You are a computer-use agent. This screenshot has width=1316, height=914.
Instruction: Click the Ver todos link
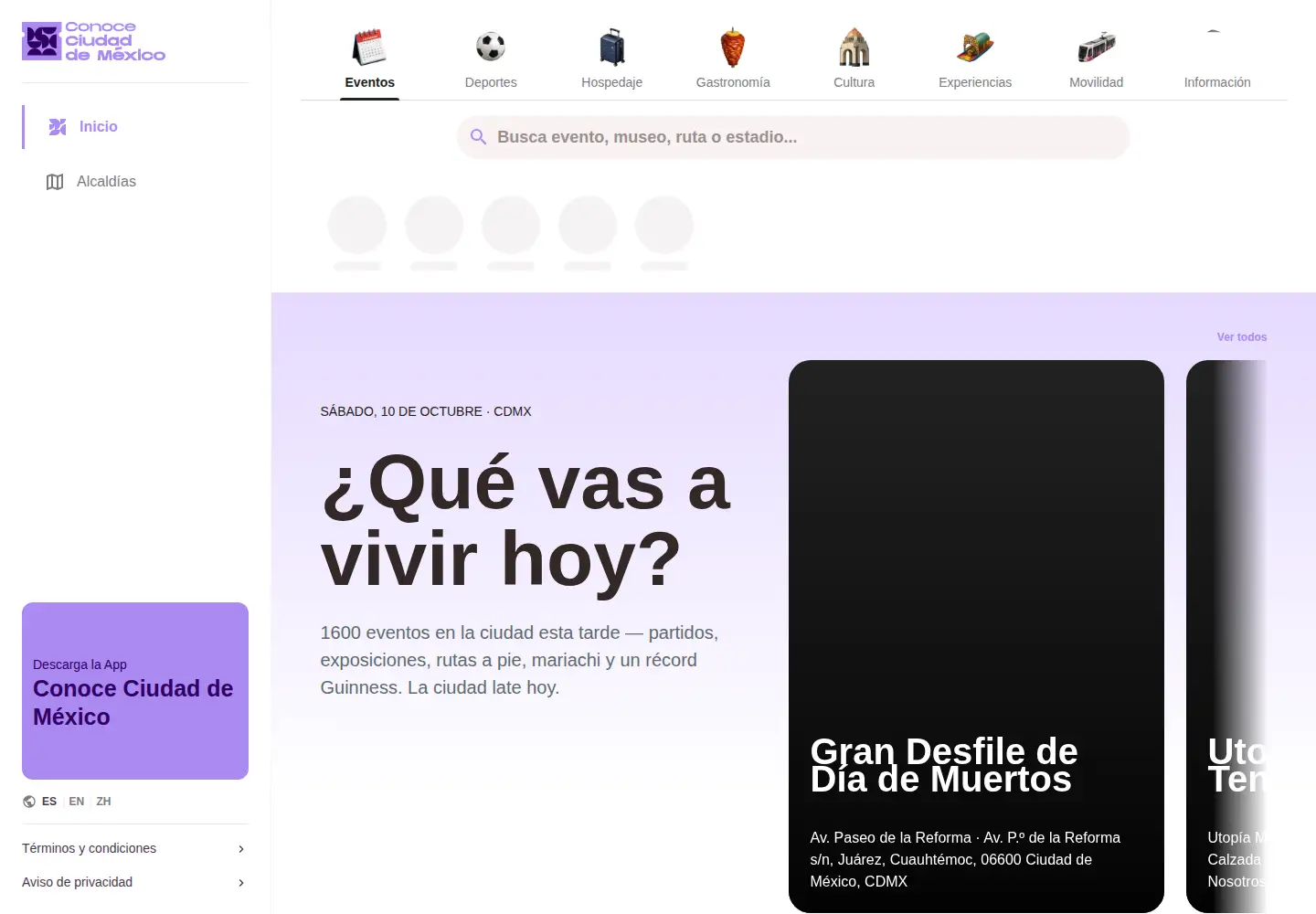(x=1242, y=337)
